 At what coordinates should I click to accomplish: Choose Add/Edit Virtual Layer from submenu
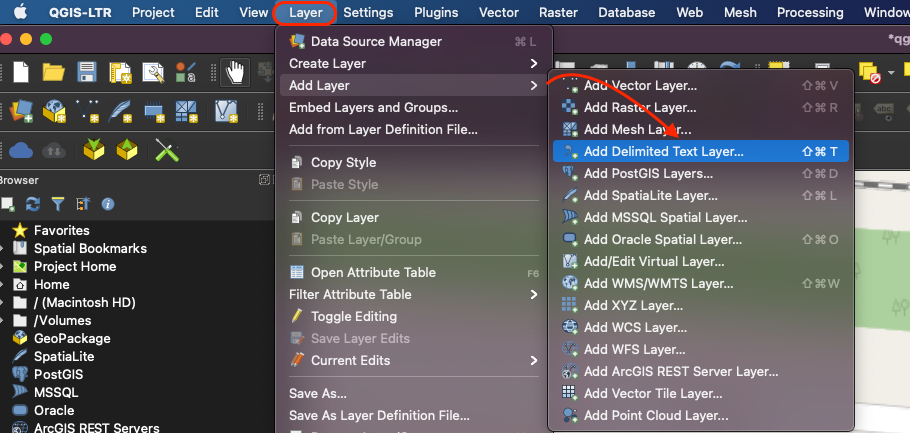[x=700, y=262]
